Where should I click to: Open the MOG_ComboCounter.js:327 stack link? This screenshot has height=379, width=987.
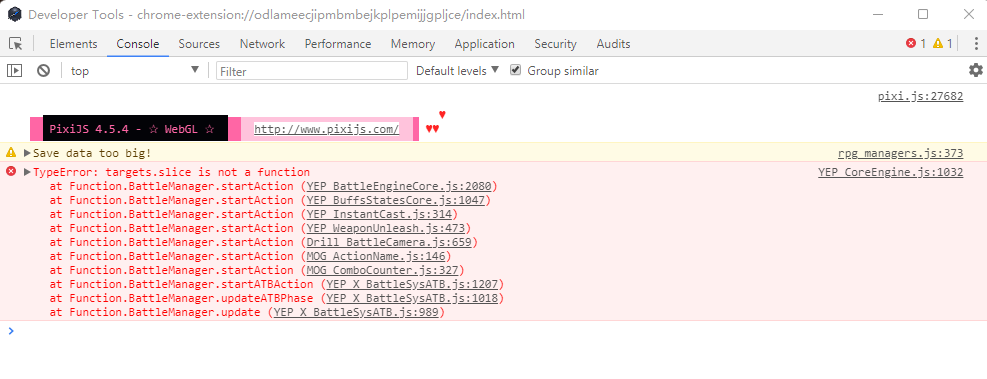pyautogui.click(x=383, y=270)
